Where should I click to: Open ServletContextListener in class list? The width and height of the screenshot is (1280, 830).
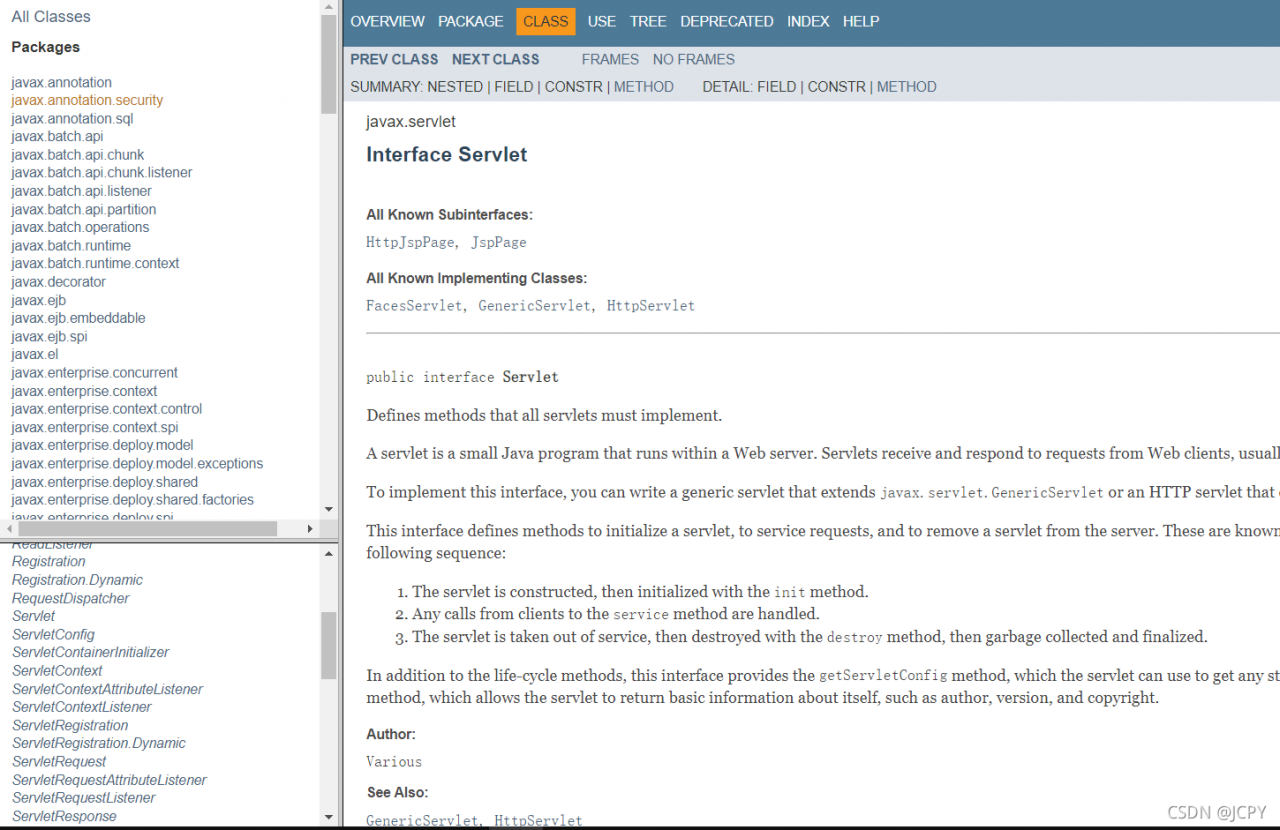(81, 707)
